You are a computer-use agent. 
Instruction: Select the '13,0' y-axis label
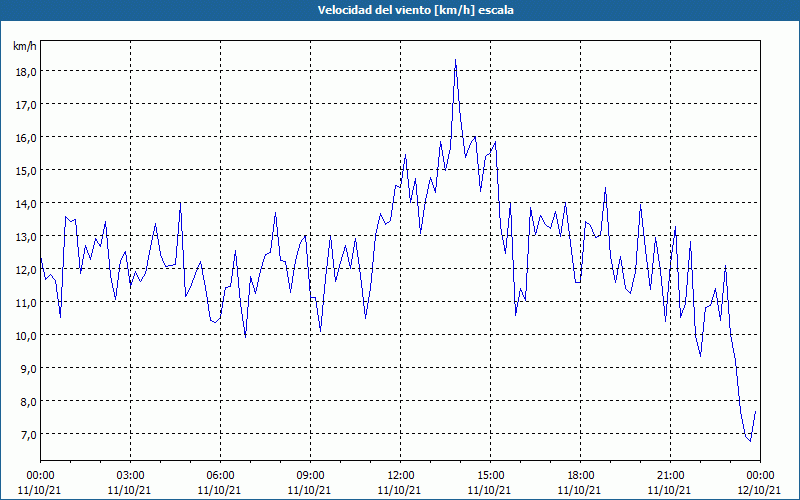click(26, 237)
